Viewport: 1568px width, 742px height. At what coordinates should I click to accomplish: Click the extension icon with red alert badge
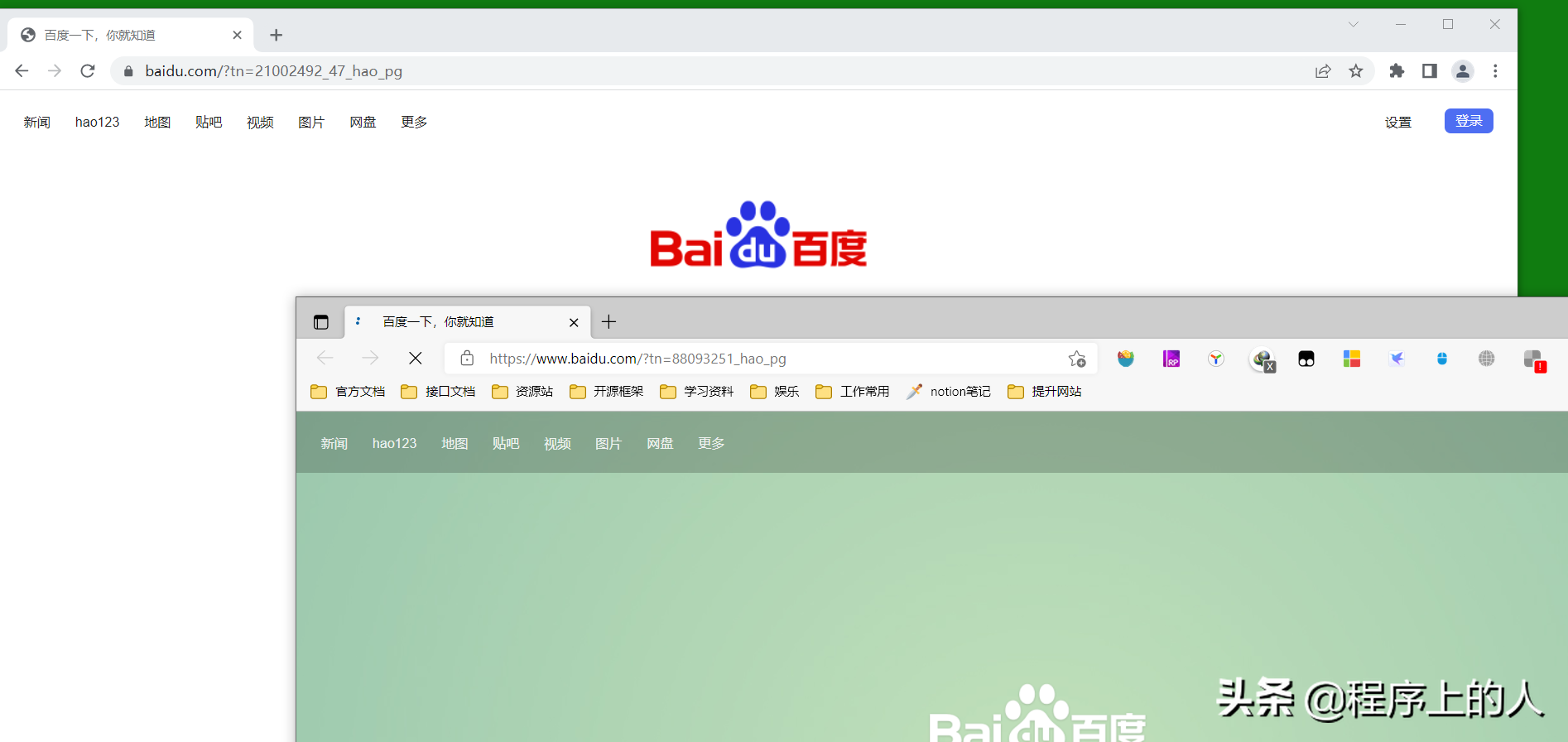point(1534,360)
